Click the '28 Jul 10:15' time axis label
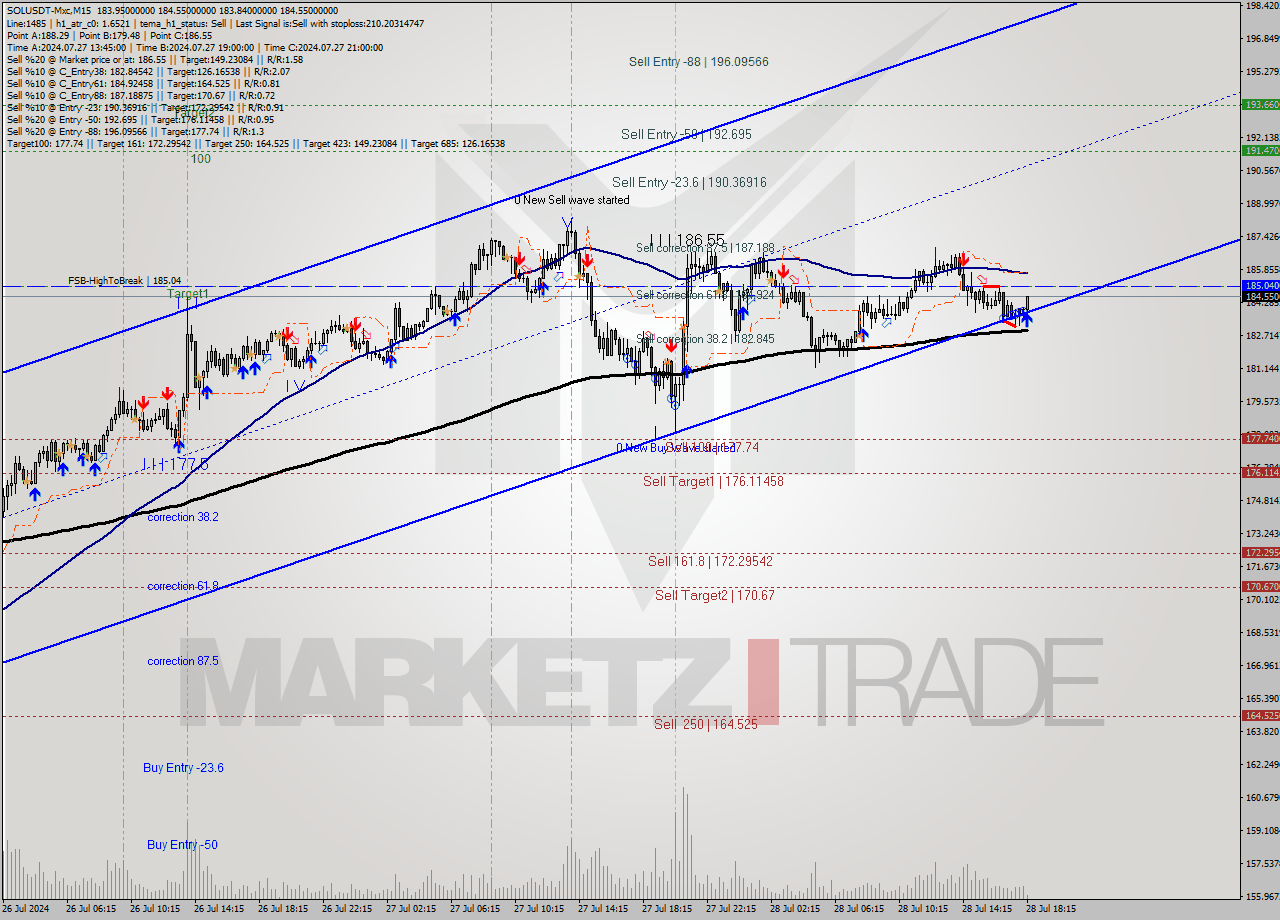 click(923, 910)
